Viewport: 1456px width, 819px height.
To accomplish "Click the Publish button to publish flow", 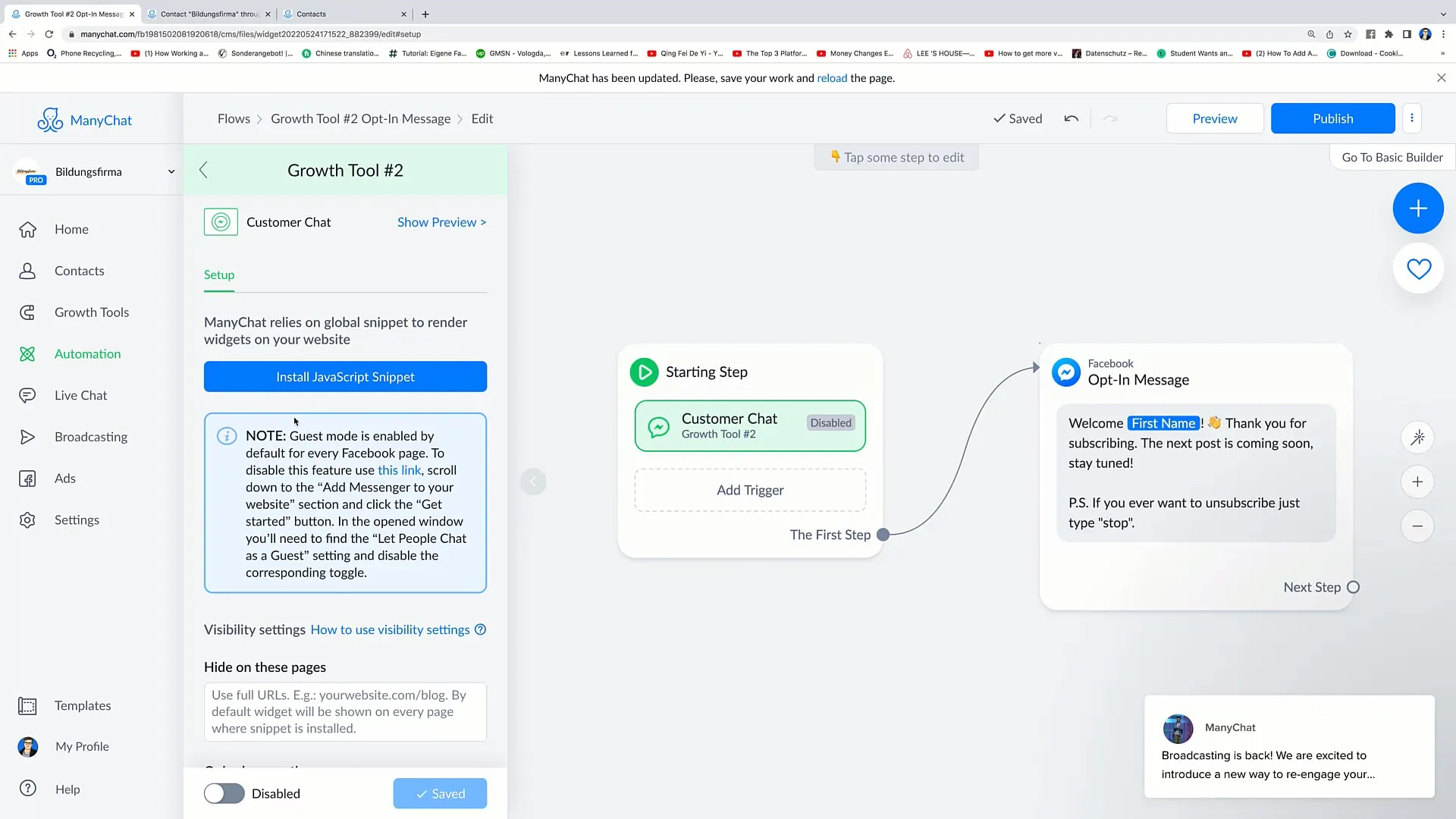I will point(1333,118).
